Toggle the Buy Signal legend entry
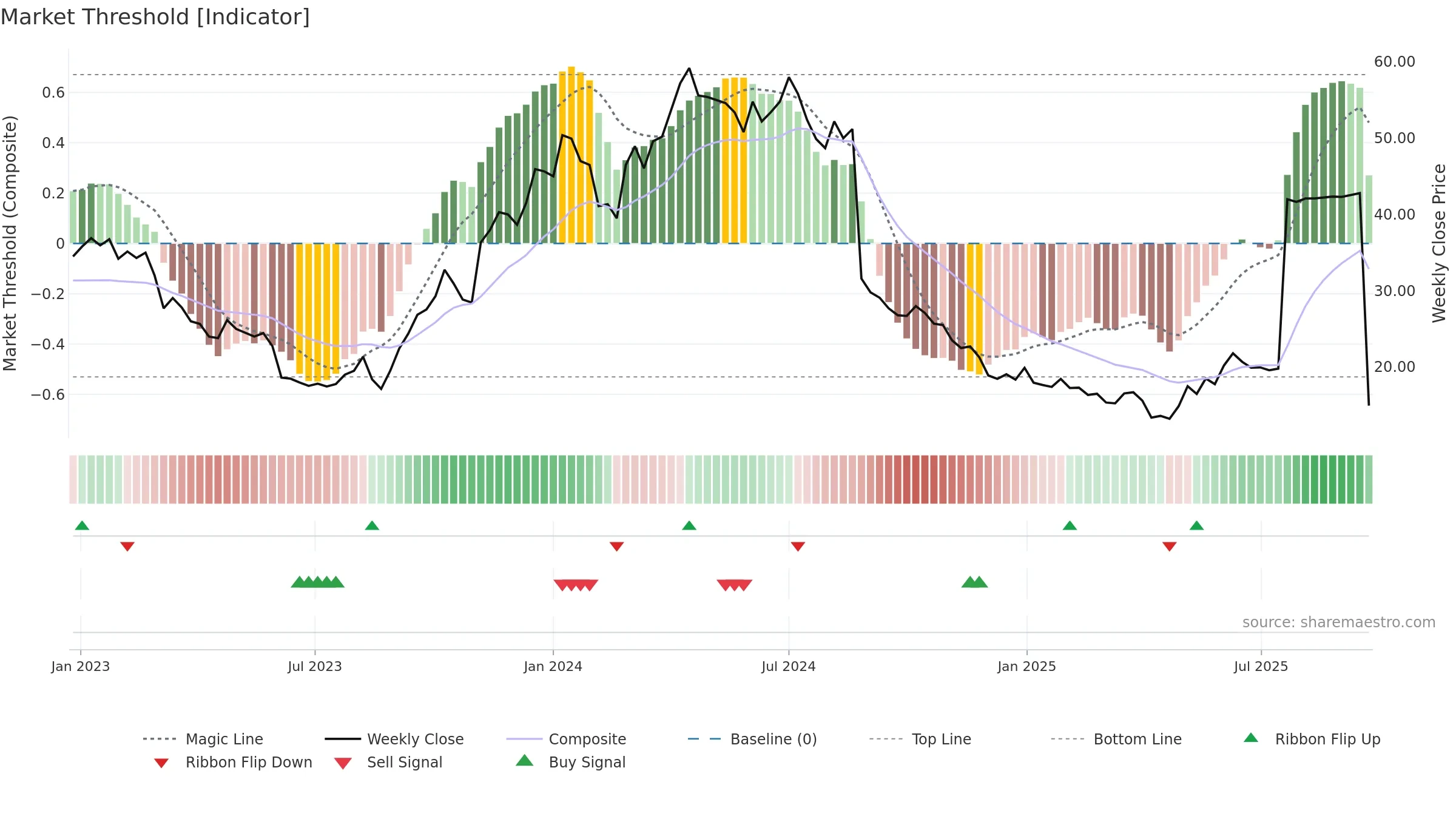This screenshot has height=819, width=1456. point(570,762)
